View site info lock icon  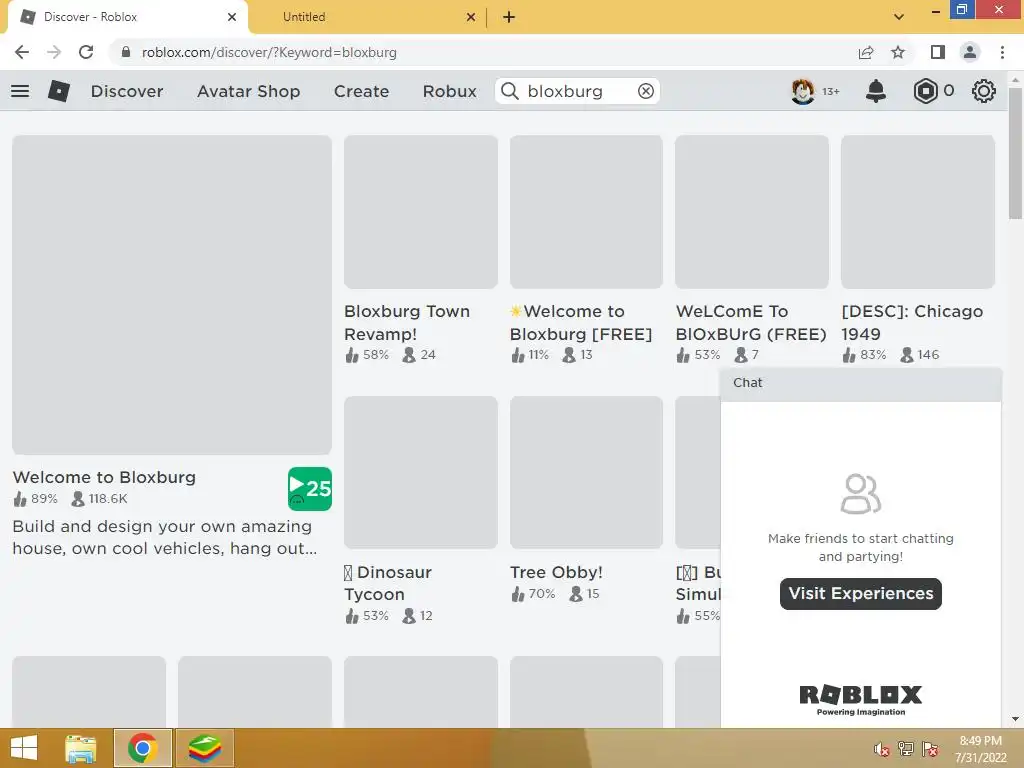[x=126, y=52]
